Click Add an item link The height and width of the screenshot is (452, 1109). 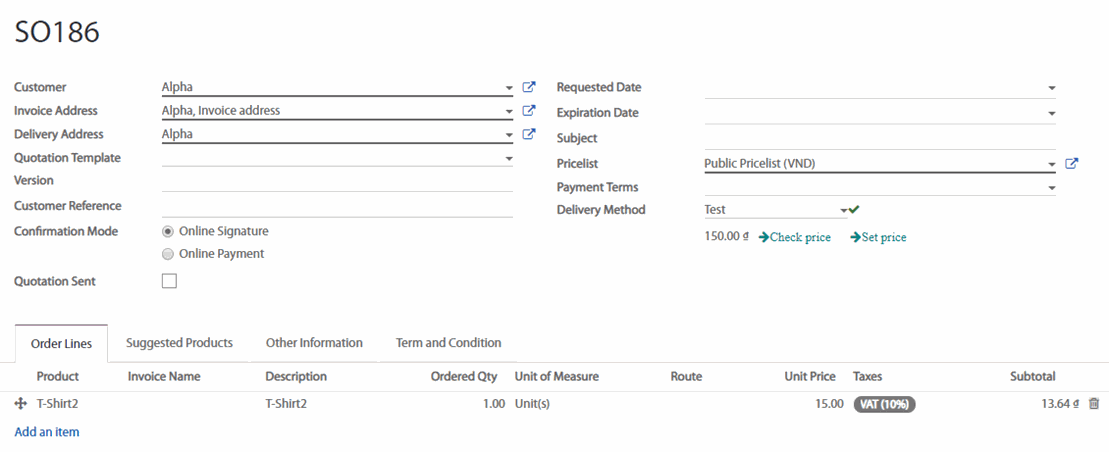pos(47,432)
